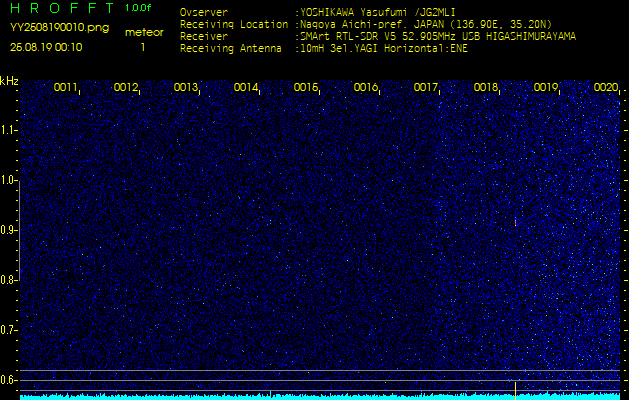This screenshot has height=400, width=629.
Task: Click the 0013 time marker
Action: 185,87
